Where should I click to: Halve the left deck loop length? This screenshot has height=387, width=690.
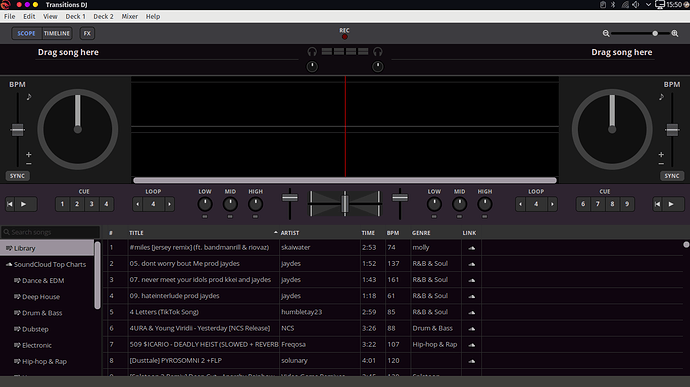[138, 204]
